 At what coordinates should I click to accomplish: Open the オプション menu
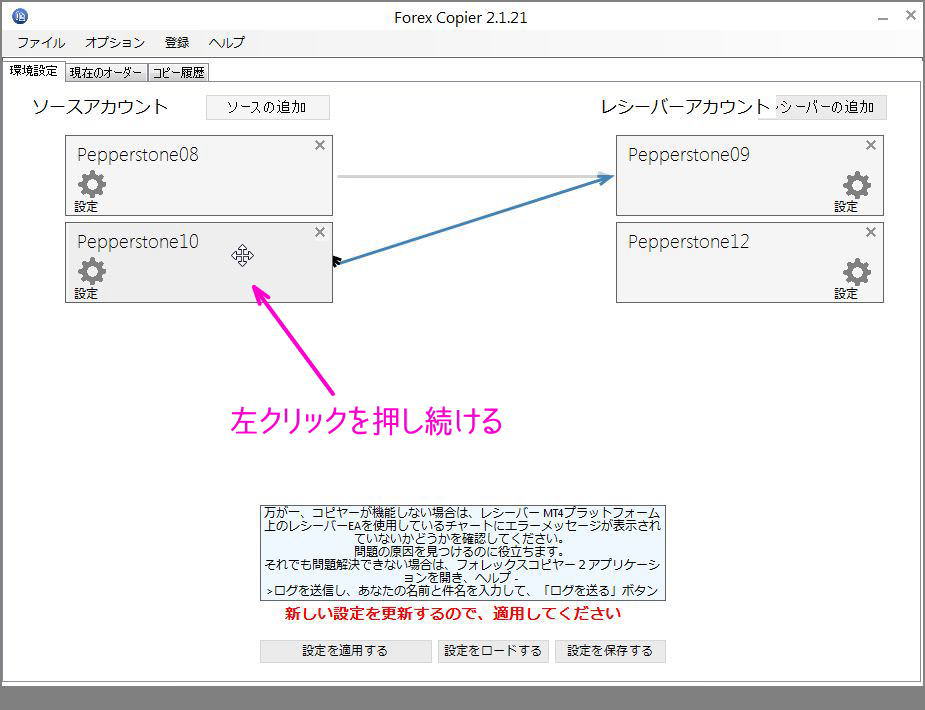point(113,43)
